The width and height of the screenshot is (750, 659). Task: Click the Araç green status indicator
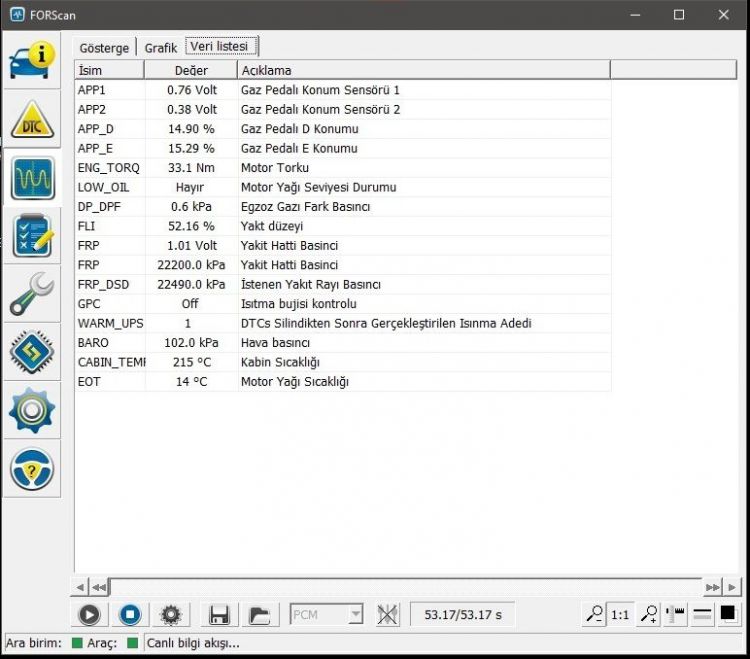point(132,643)
